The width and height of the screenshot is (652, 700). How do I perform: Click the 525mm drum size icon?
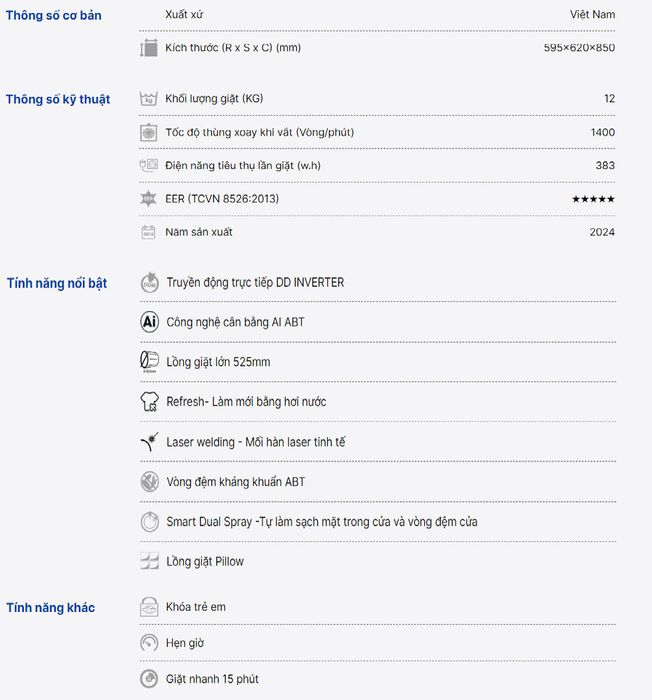(150, 362)
